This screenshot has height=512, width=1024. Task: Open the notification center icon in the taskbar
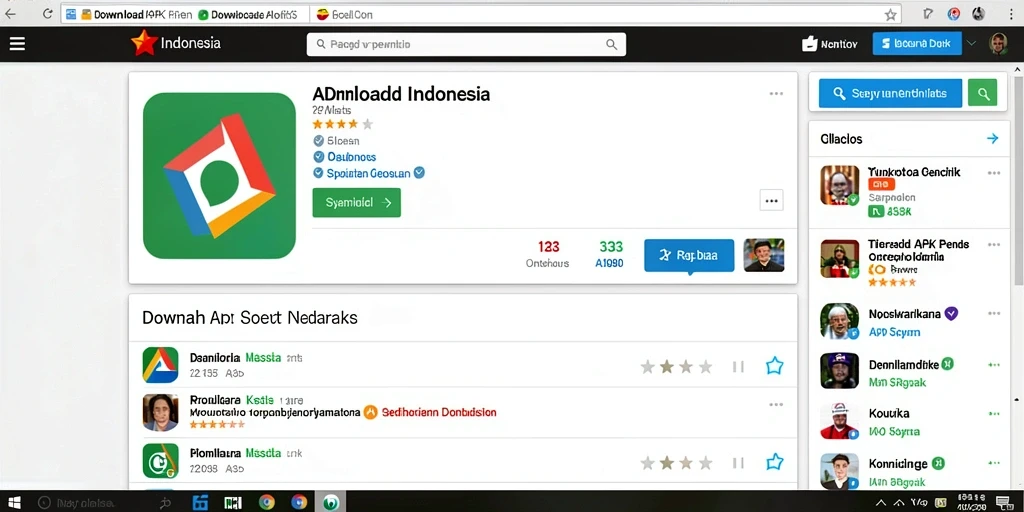click(1006, 502)
